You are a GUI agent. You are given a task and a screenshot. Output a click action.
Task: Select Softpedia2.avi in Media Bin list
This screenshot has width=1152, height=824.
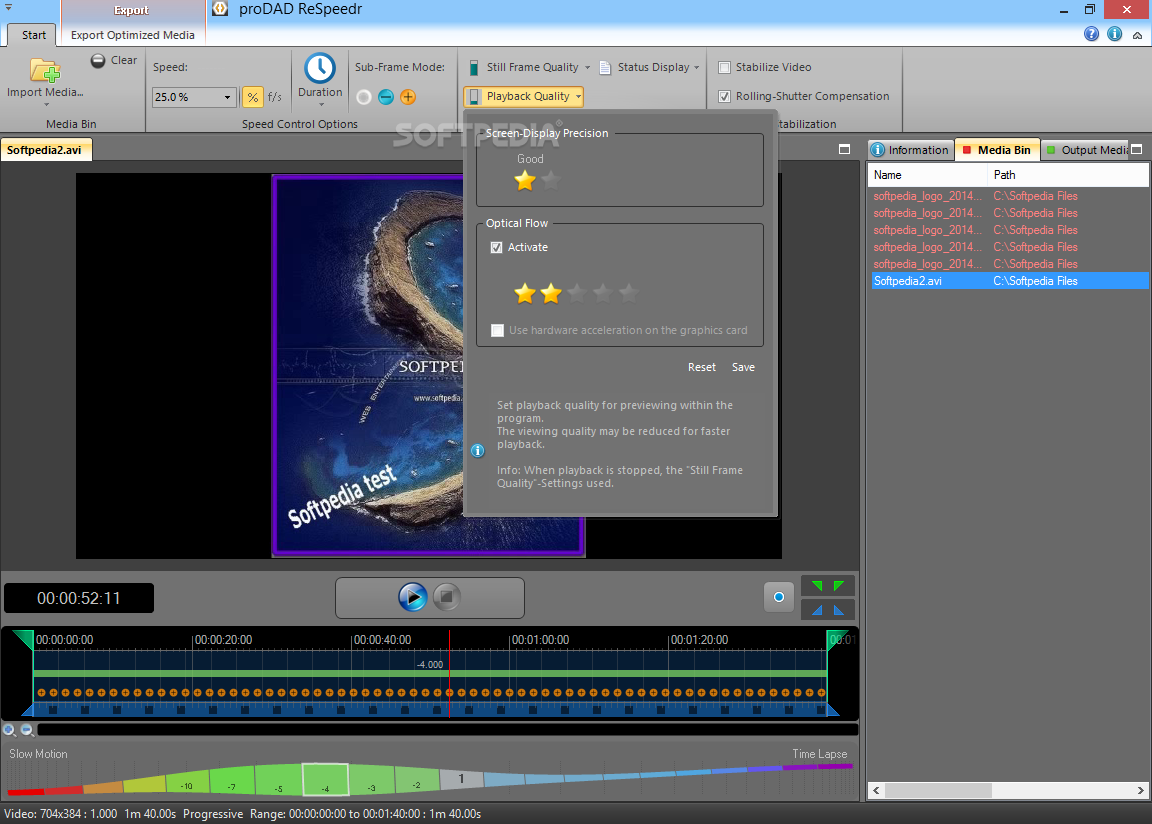[1009, 281]
